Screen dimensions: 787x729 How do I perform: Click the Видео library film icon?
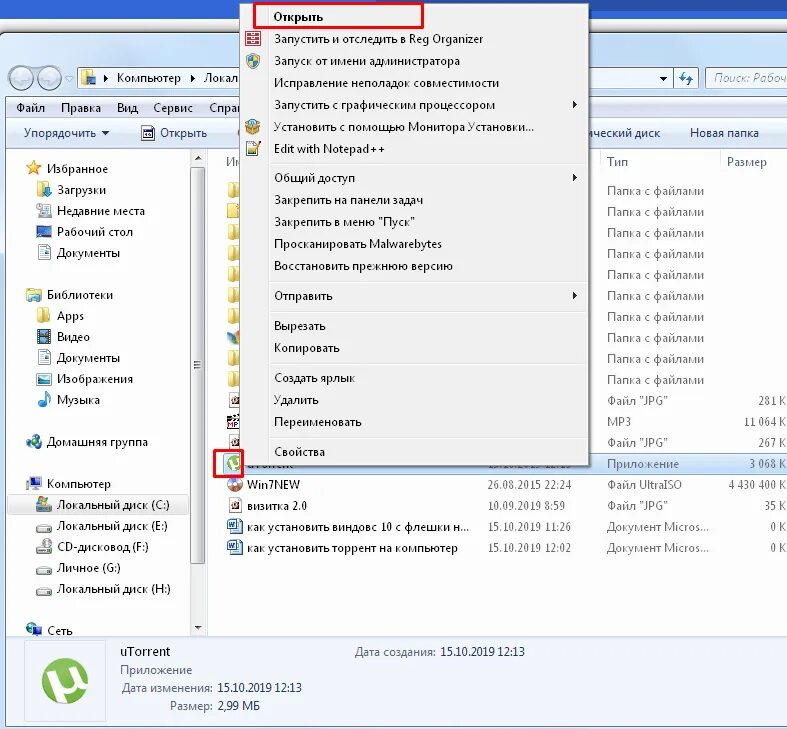(x=44, y=336)
